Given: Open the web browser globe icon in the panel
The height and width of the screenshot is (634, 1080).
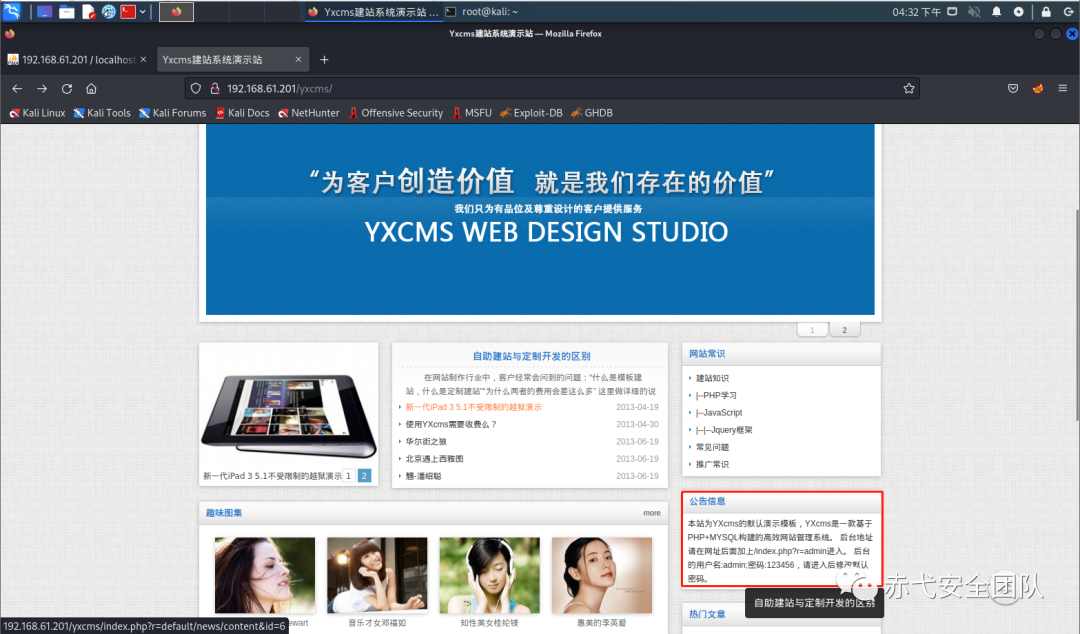Looking at the screenshot, I should click(108, 12).
